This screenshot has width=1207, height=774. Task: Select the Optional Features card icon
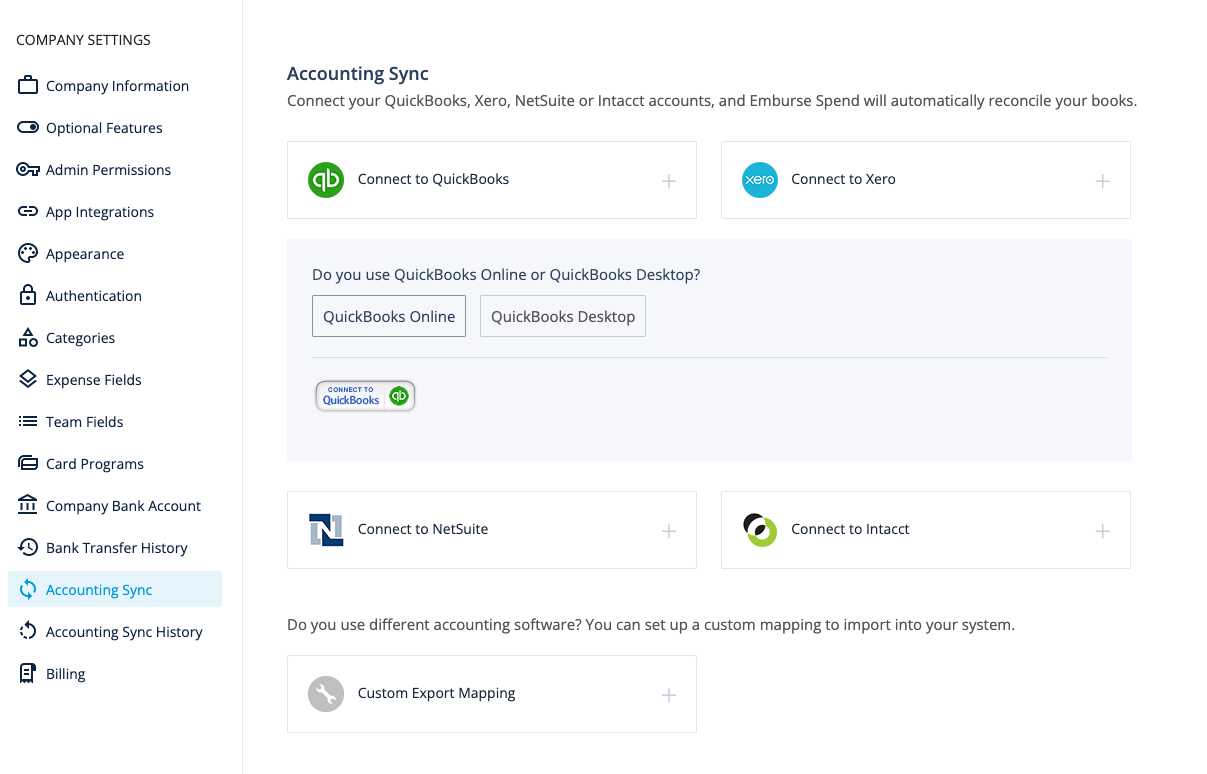tap(28, 127)
